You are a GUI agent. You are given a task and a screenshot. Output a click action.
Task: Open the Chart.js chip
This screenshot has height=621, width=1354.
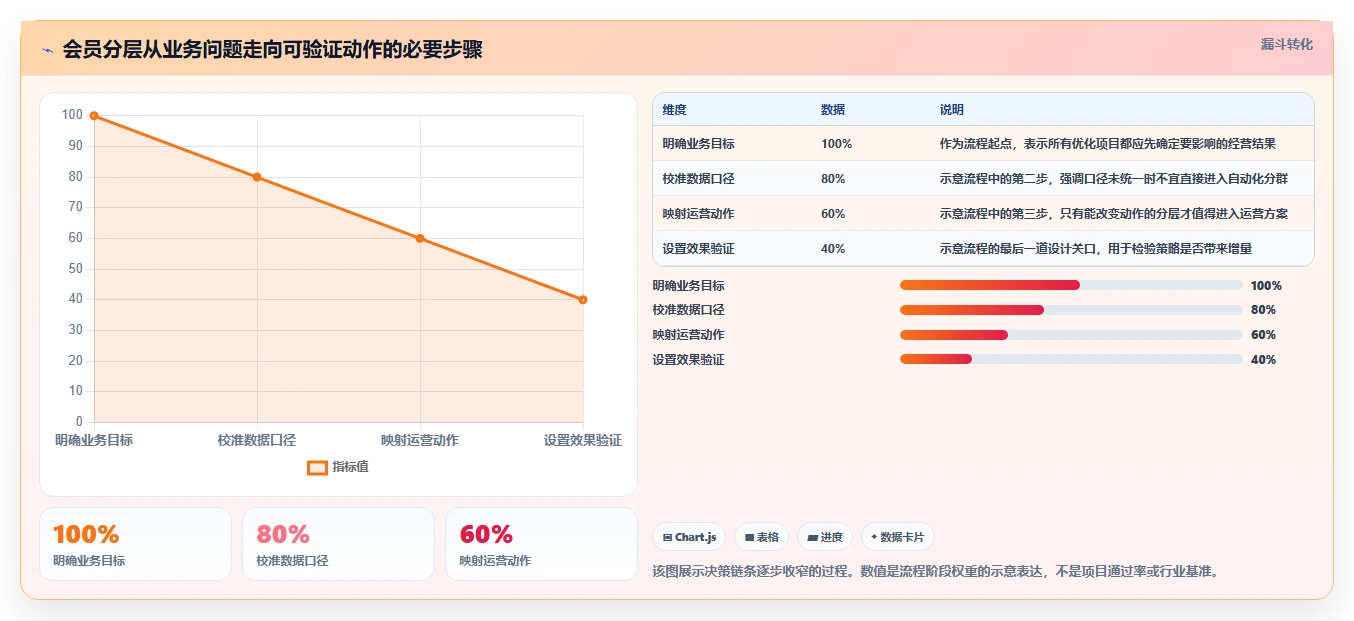tap(689, 537)
